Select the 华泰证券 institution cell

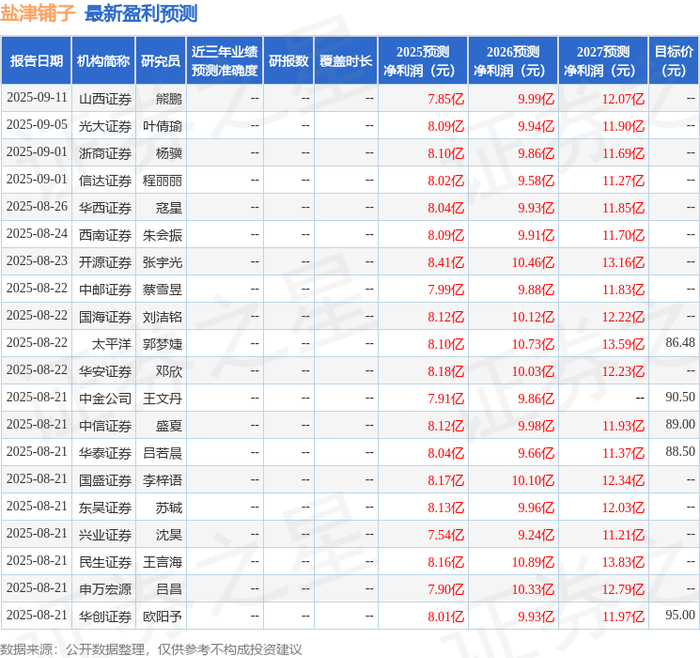[105, 453]
